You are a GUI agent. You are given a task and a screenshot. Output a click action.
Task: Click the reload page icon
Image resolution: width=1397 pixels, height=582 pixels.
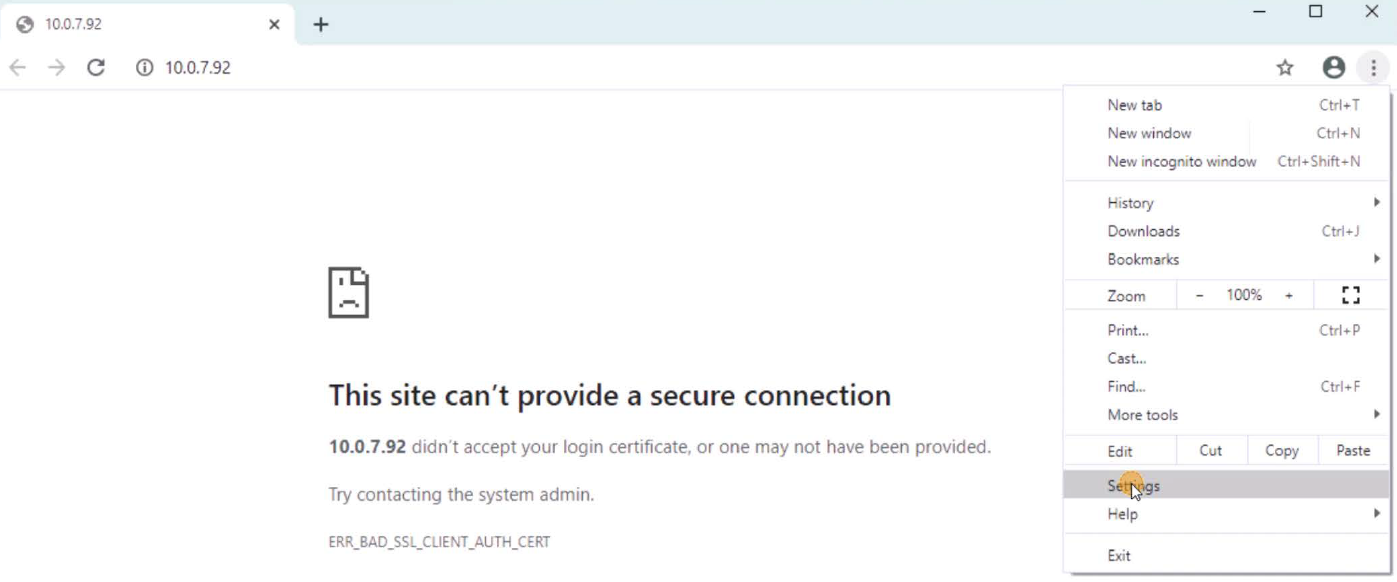96,68
